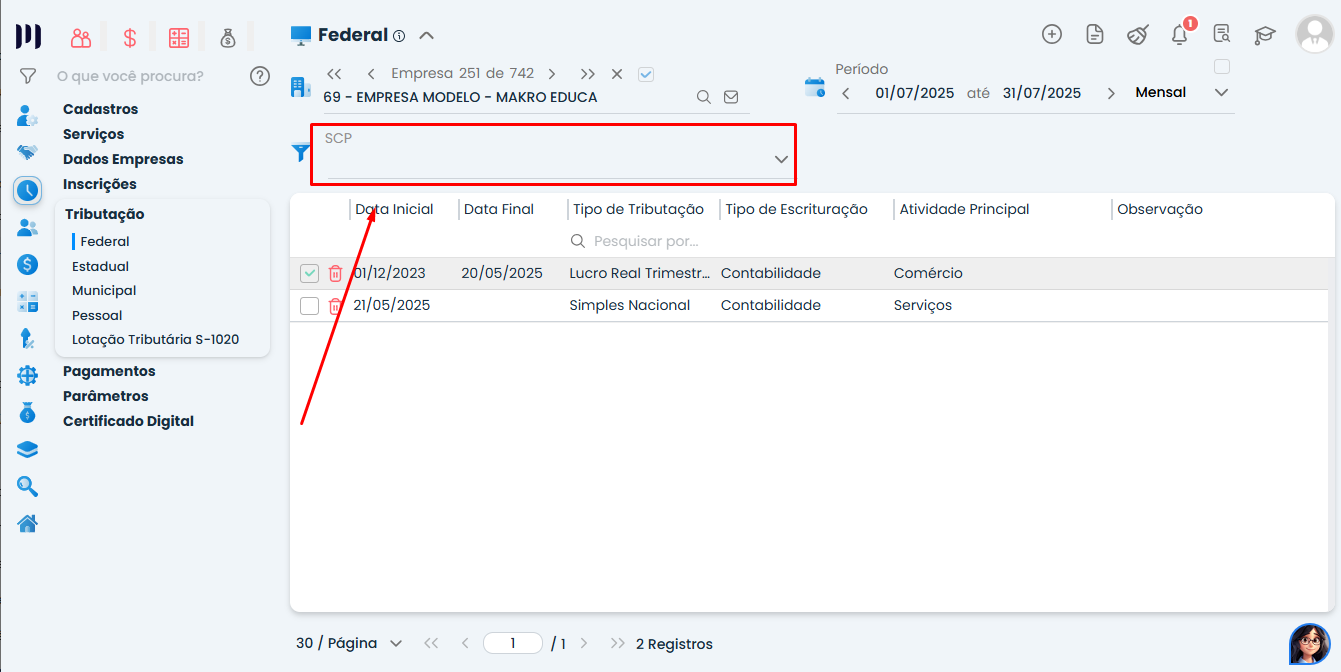Click the add new record plus icon
1341x672 pixels.
click(x=1052, y=34)
